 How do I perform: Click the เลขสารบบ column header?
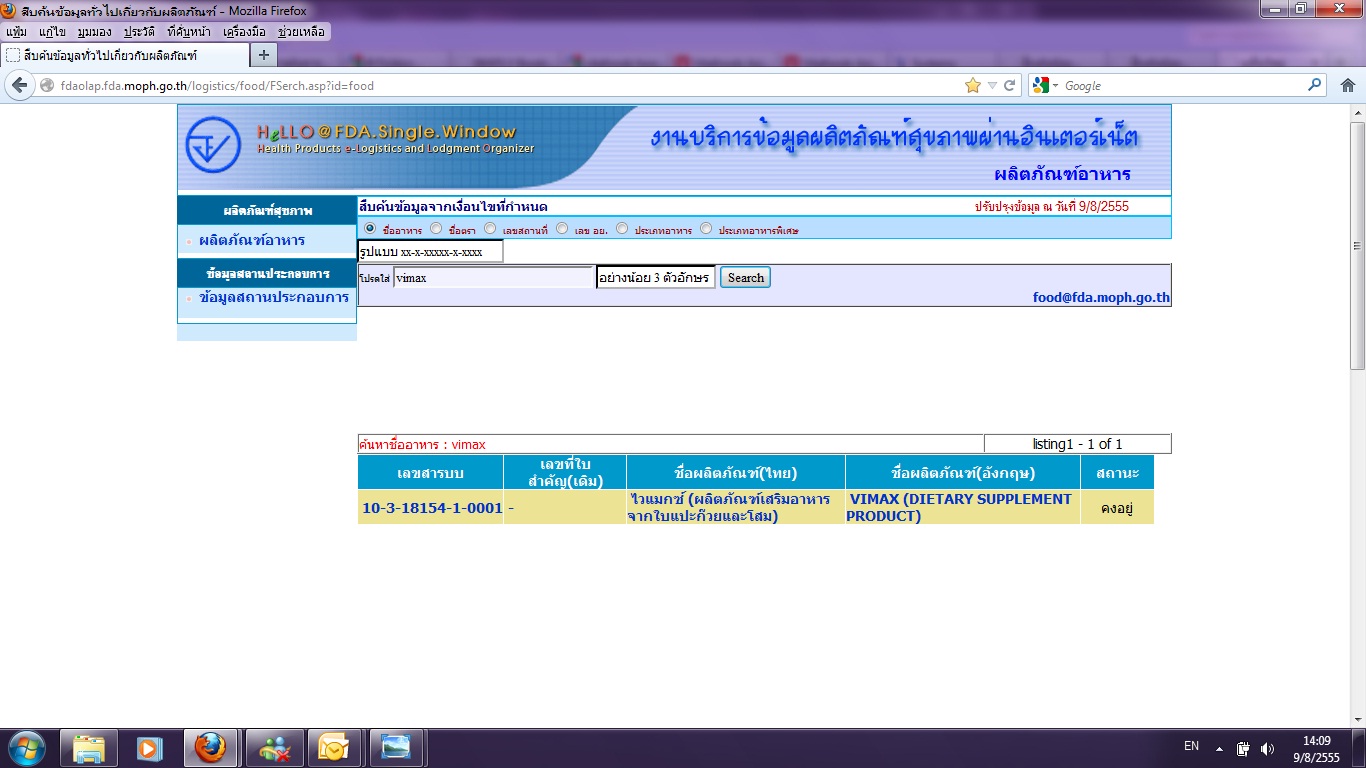point(430,472)
